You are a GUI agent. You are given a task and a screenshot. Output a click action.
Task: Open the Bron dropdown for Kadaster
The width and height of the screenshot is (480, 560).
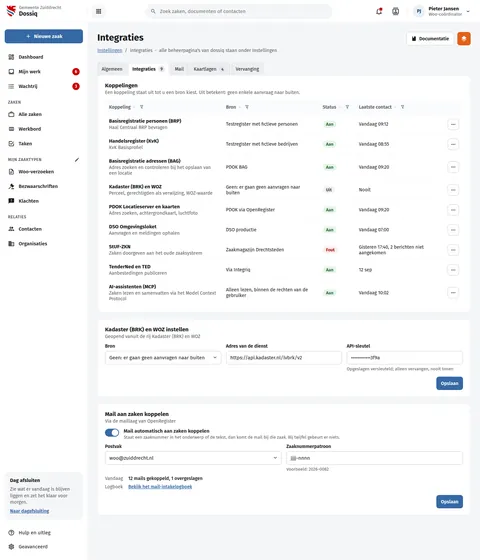click(163, 358)
